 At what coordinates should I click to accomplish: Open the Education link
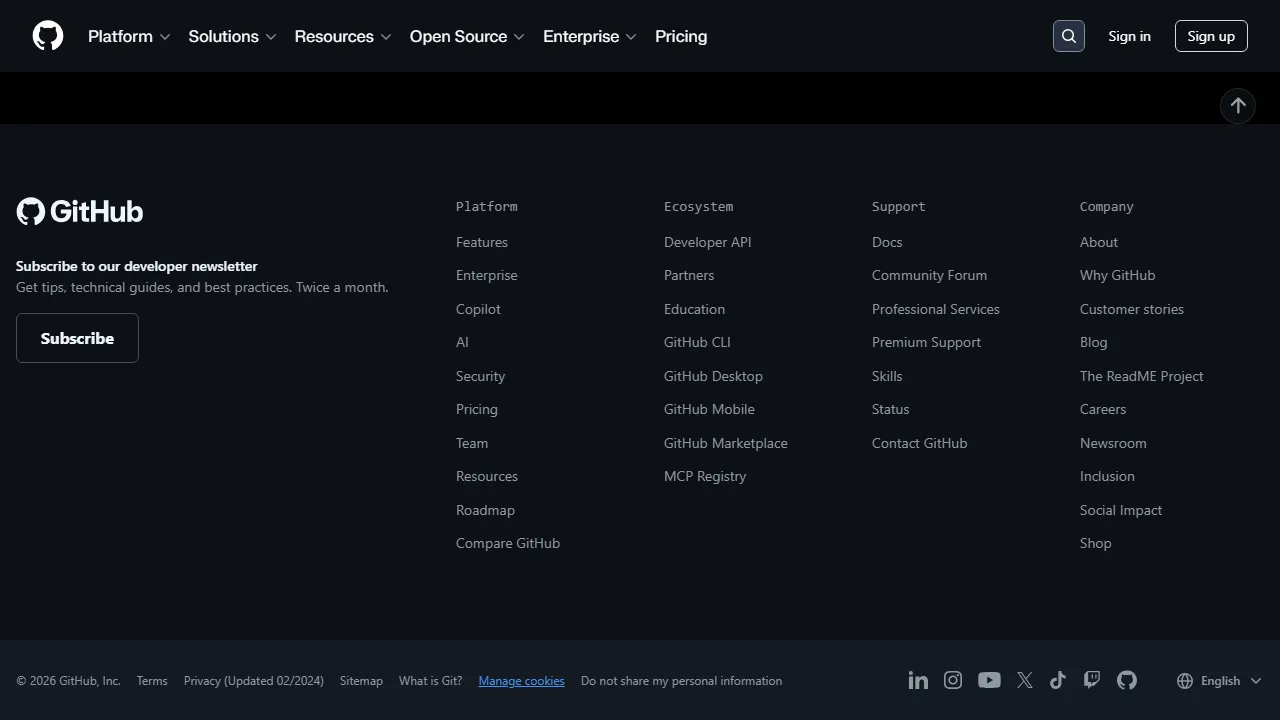[694, 309]
